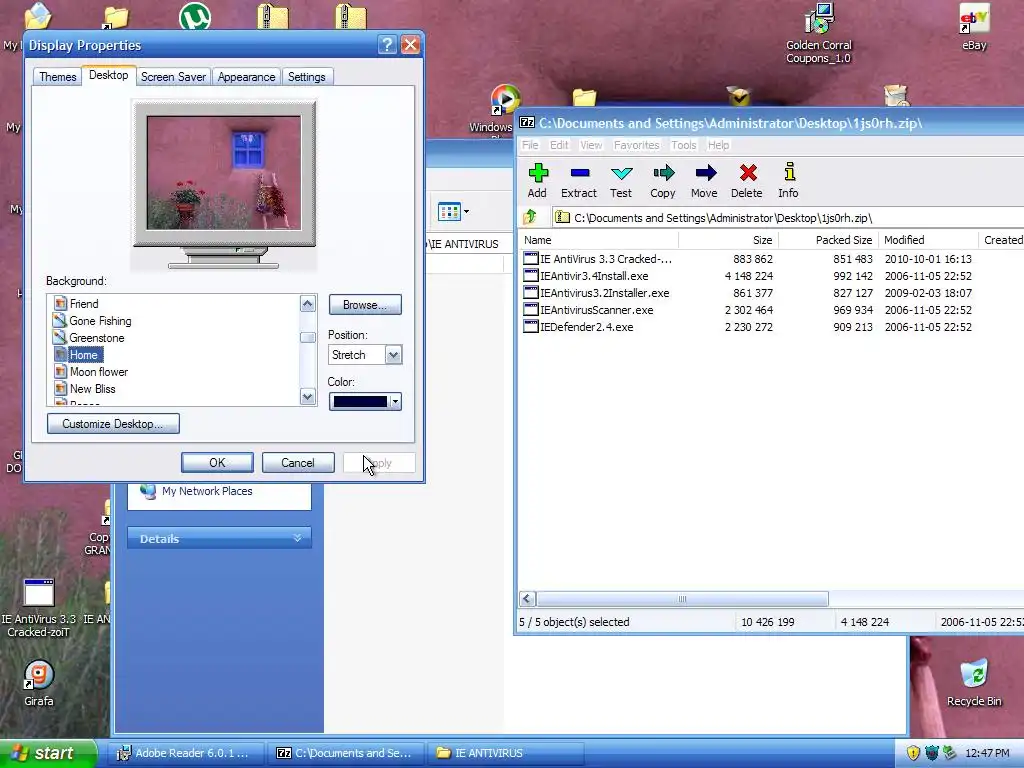This screenshot has height=768, width=1024.
Task: Click 7-Zip horizontal scrollbar thumb
Action: (x=682, y=599)
